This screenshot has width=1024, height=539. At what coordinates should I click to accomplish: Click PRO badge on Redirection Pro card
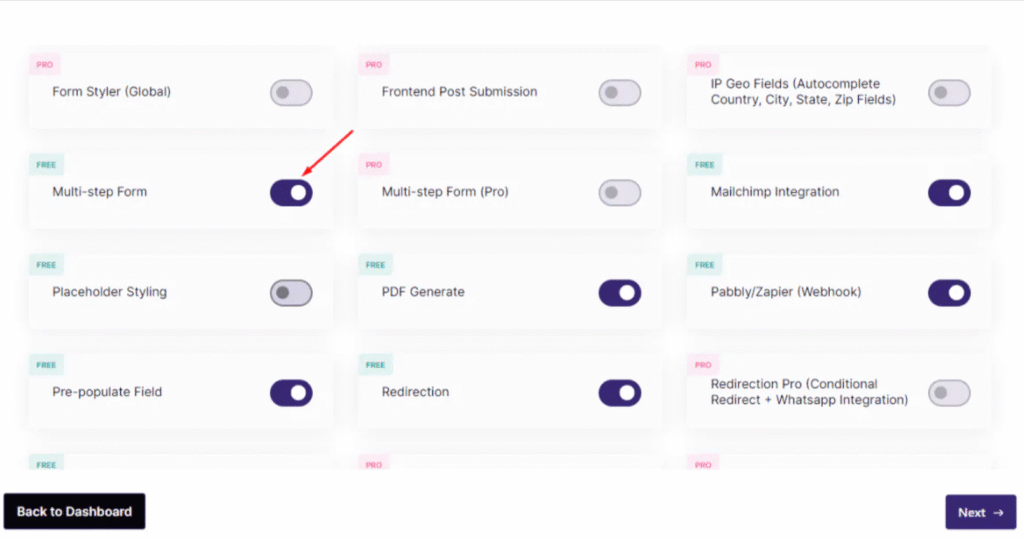(703, 365)
